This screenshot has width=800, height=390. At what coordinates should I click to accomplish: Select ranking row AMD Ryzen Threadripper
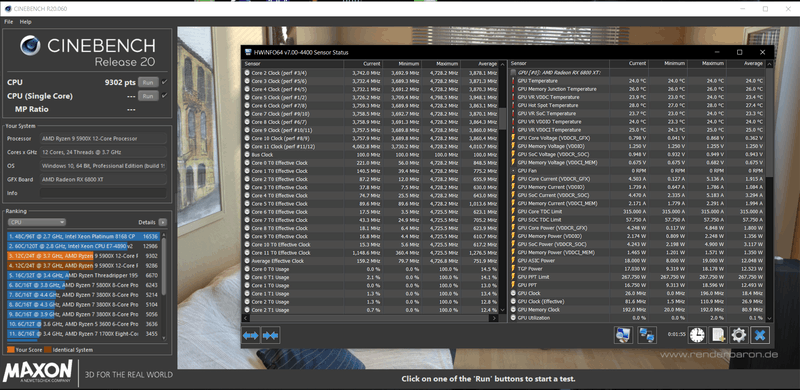click(x=84, y=275)
